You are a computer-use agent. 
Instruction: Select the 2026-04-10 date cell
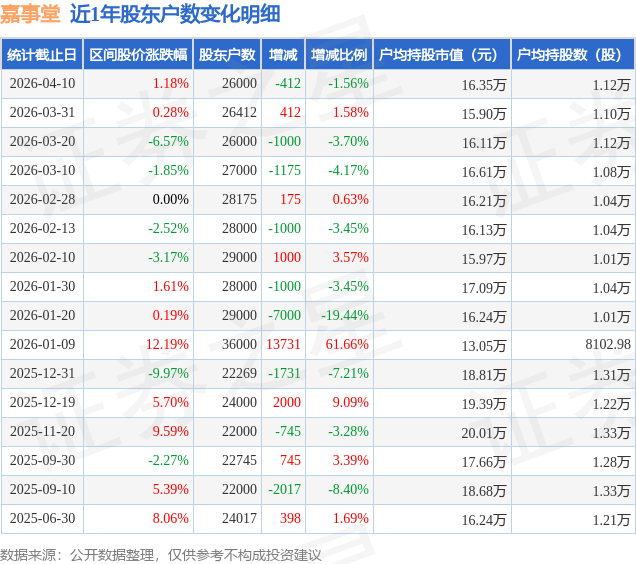42,84
